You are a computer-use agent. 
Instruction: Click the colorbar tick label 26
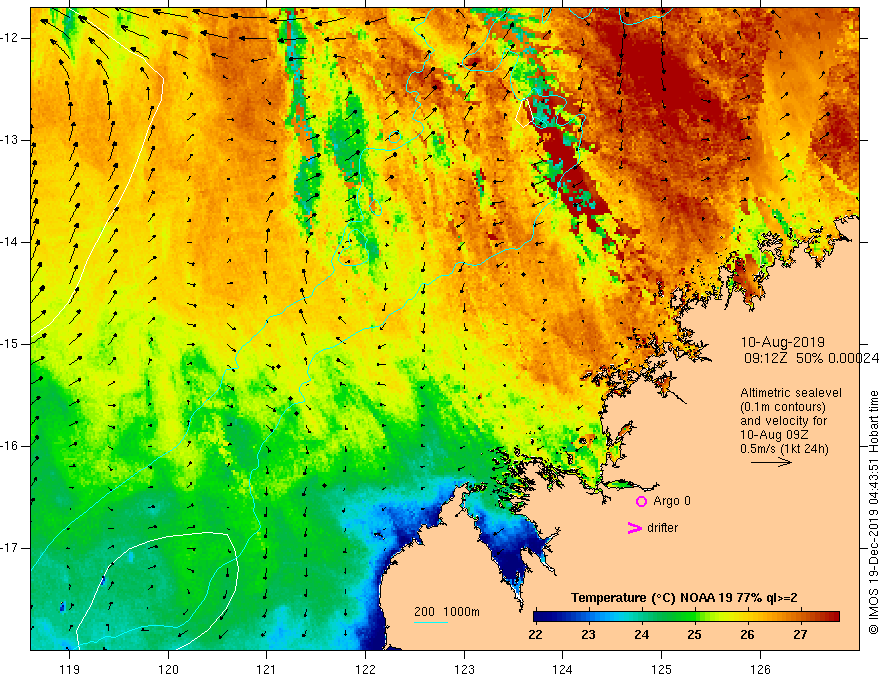click(x=747, y=635)
